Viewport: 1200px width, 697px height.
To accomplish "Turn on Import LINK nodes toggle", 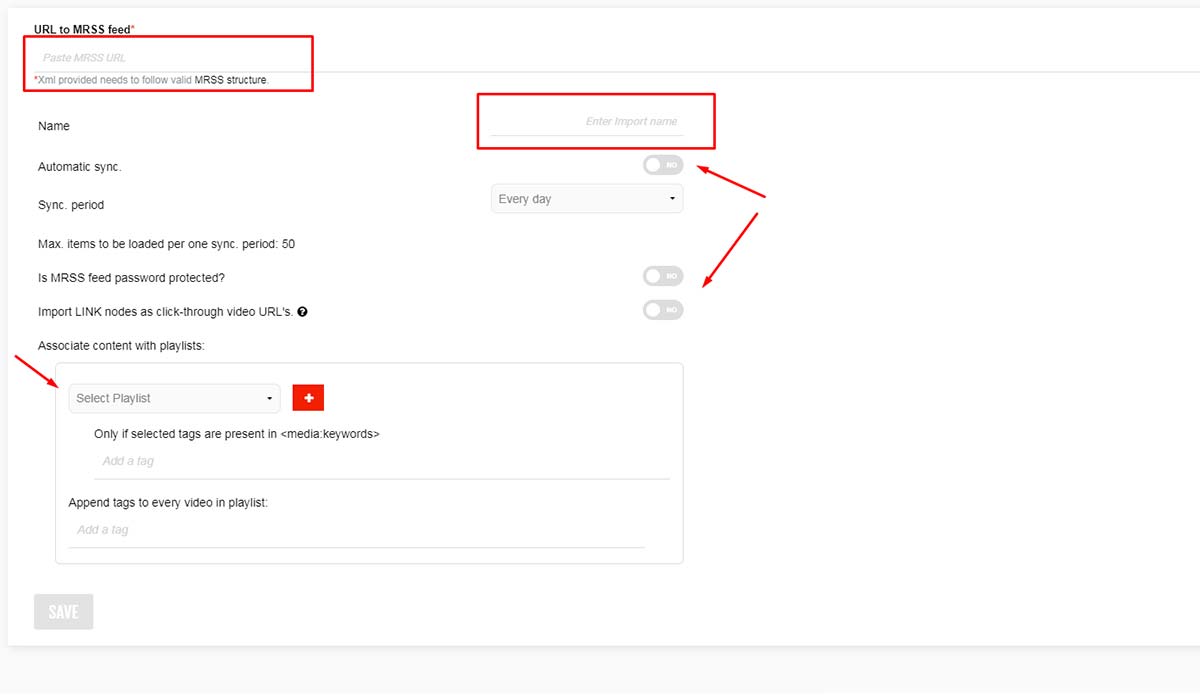I will click(663, 310).
